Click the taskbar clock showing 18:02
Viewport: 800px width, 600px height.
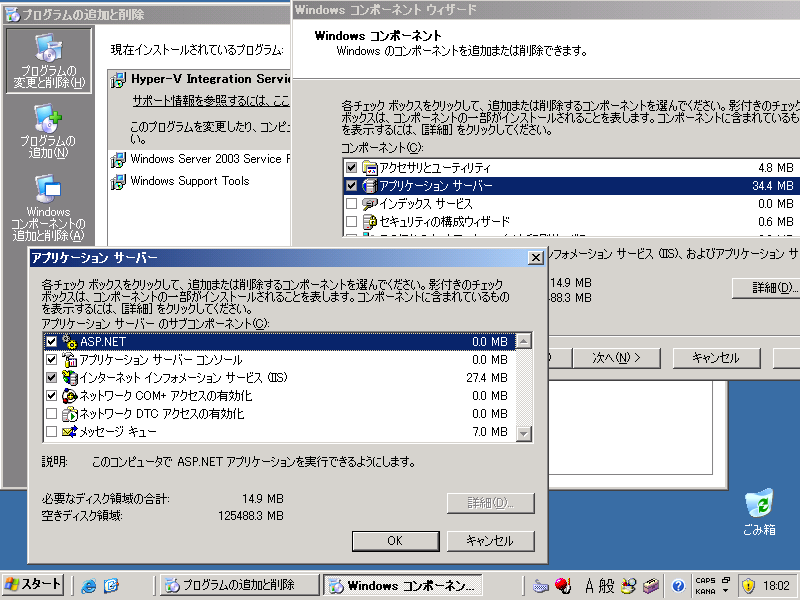pyautogui.click(x=776, y=585)
